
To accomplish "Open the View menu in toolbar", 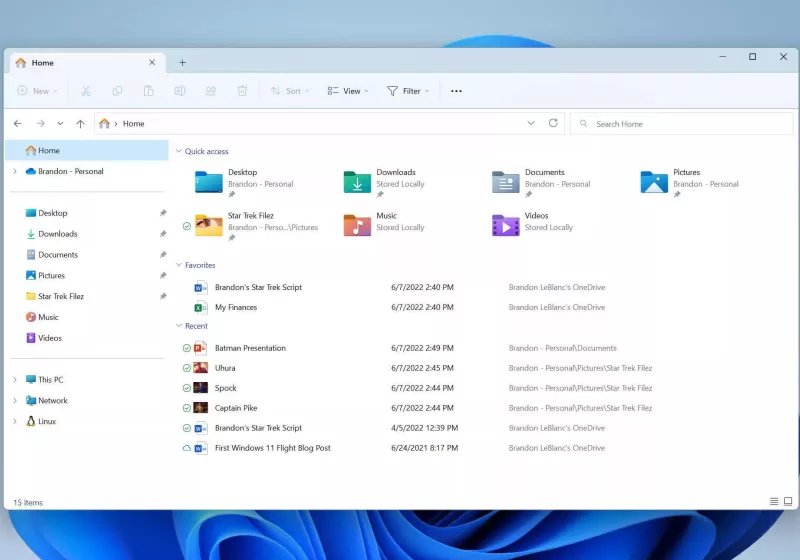I will [348, 91].
